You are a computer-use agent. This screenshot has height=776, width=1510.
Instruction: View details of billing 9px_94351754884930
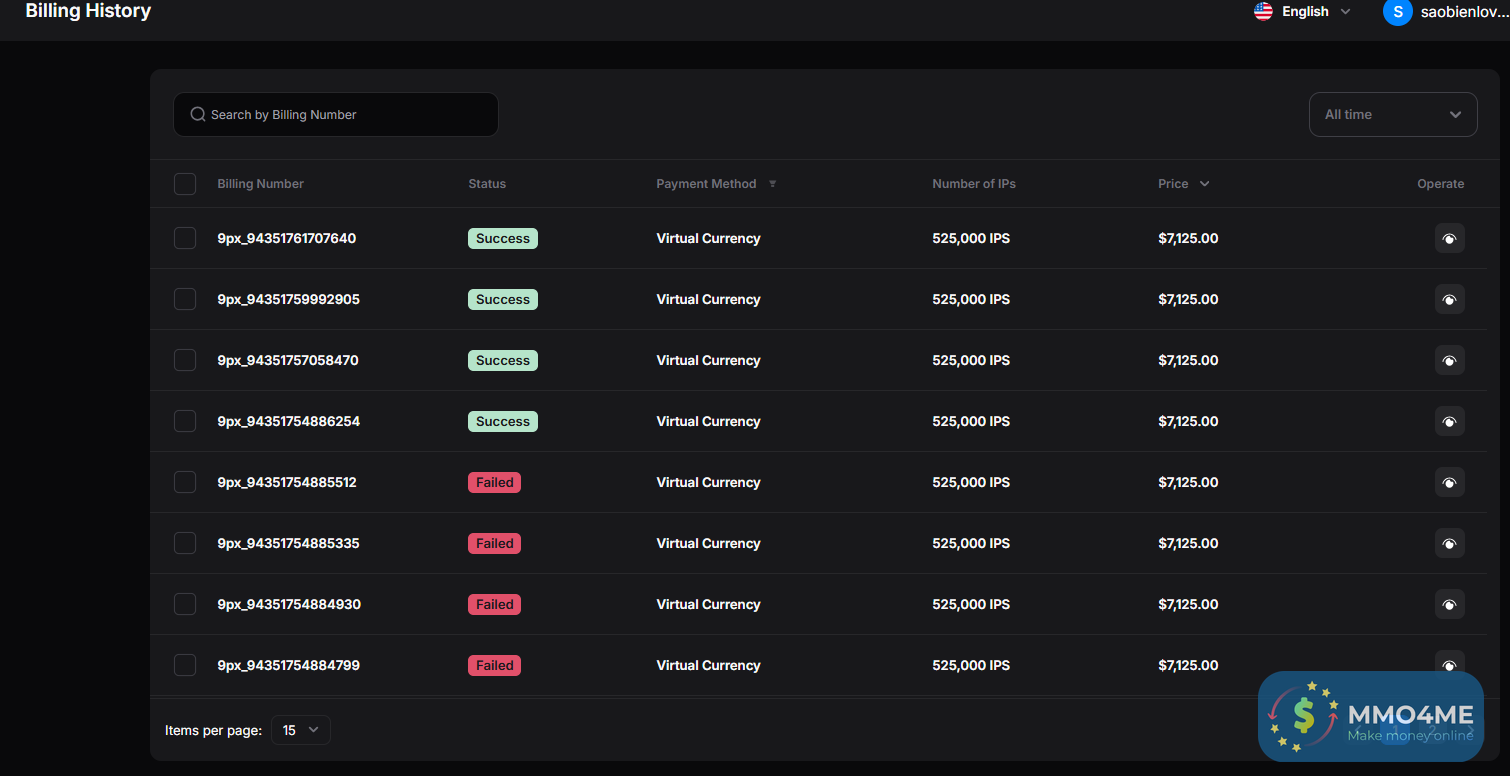(x=1449, y=604)
